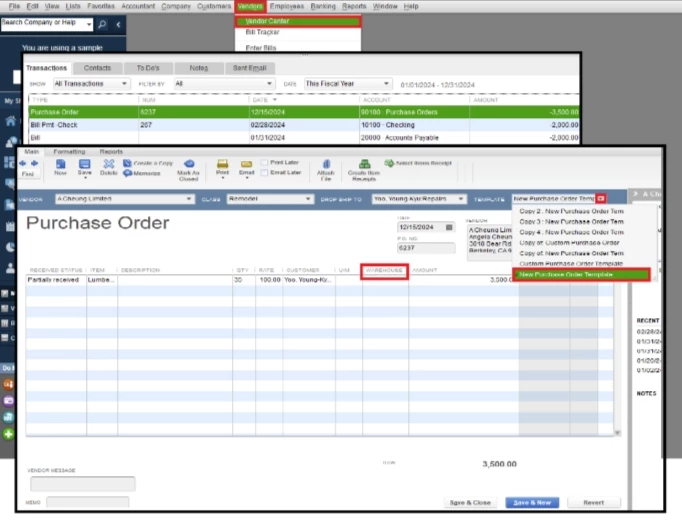The height and width of the screenshot is (529, 682).
Task: Click the Email envelope icon
Action: click(x=246, y=164)
